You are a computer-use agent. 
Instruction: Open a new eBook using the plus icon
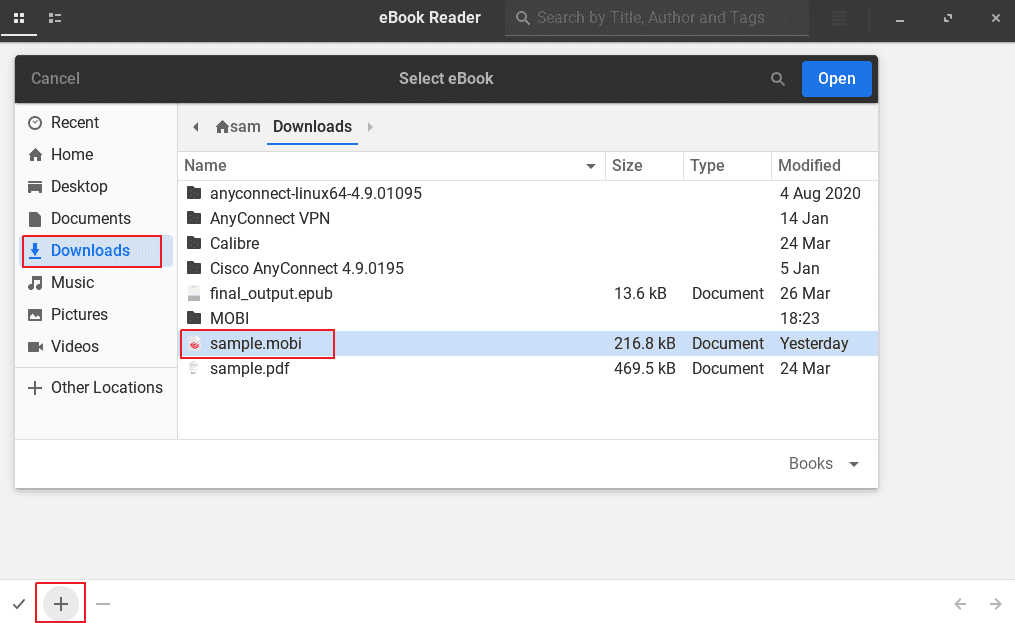coord(60,603)
